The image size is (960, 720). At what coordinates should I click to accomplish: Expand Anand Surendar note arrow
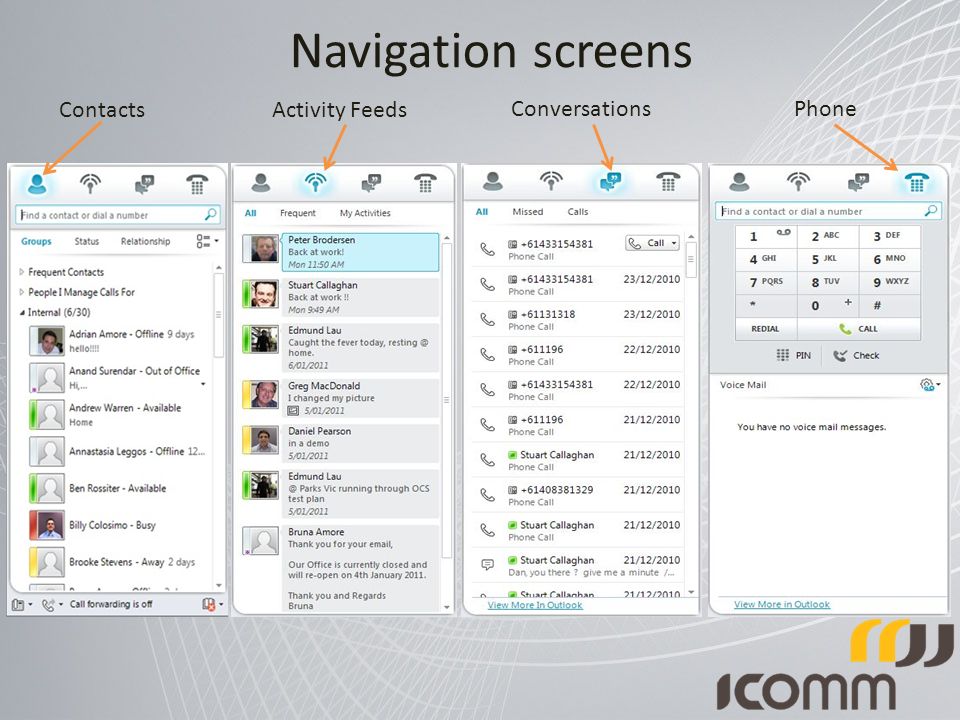point(203,384)
